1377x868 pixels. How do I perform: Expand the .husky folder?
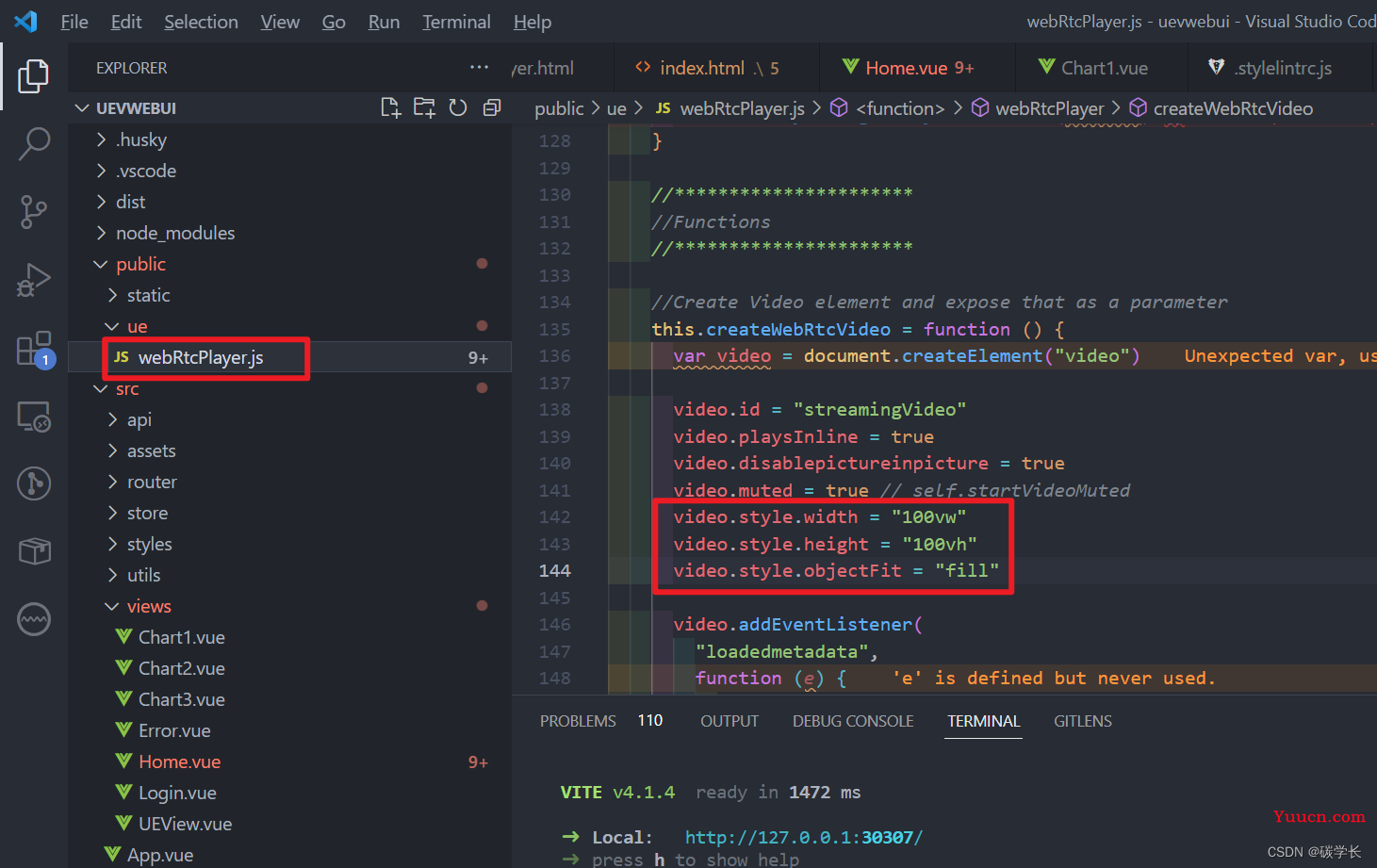[101, 139]
